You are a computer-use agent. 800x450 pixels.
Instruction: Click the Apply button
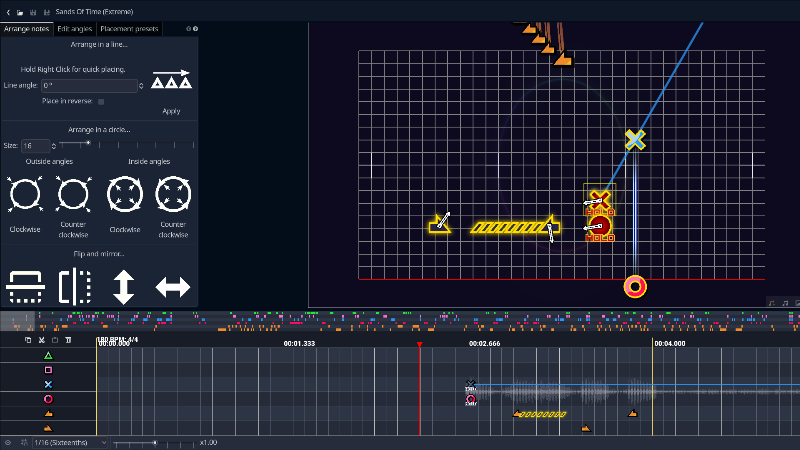pyautogui.click(x=171, y=111)
